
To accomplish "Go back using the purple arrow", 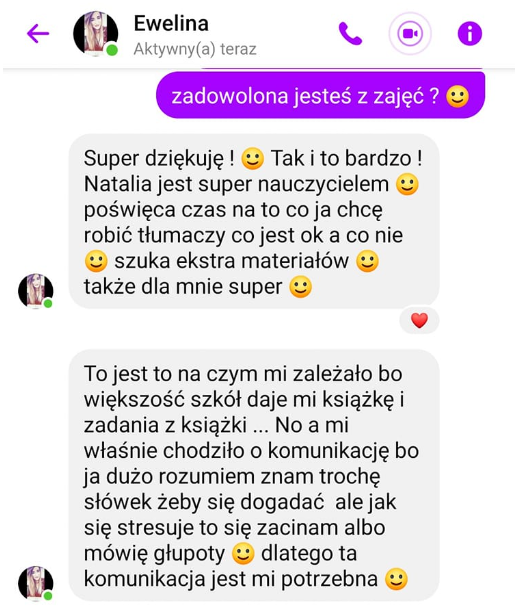I will pyautogui.click(x=38, y=33).
